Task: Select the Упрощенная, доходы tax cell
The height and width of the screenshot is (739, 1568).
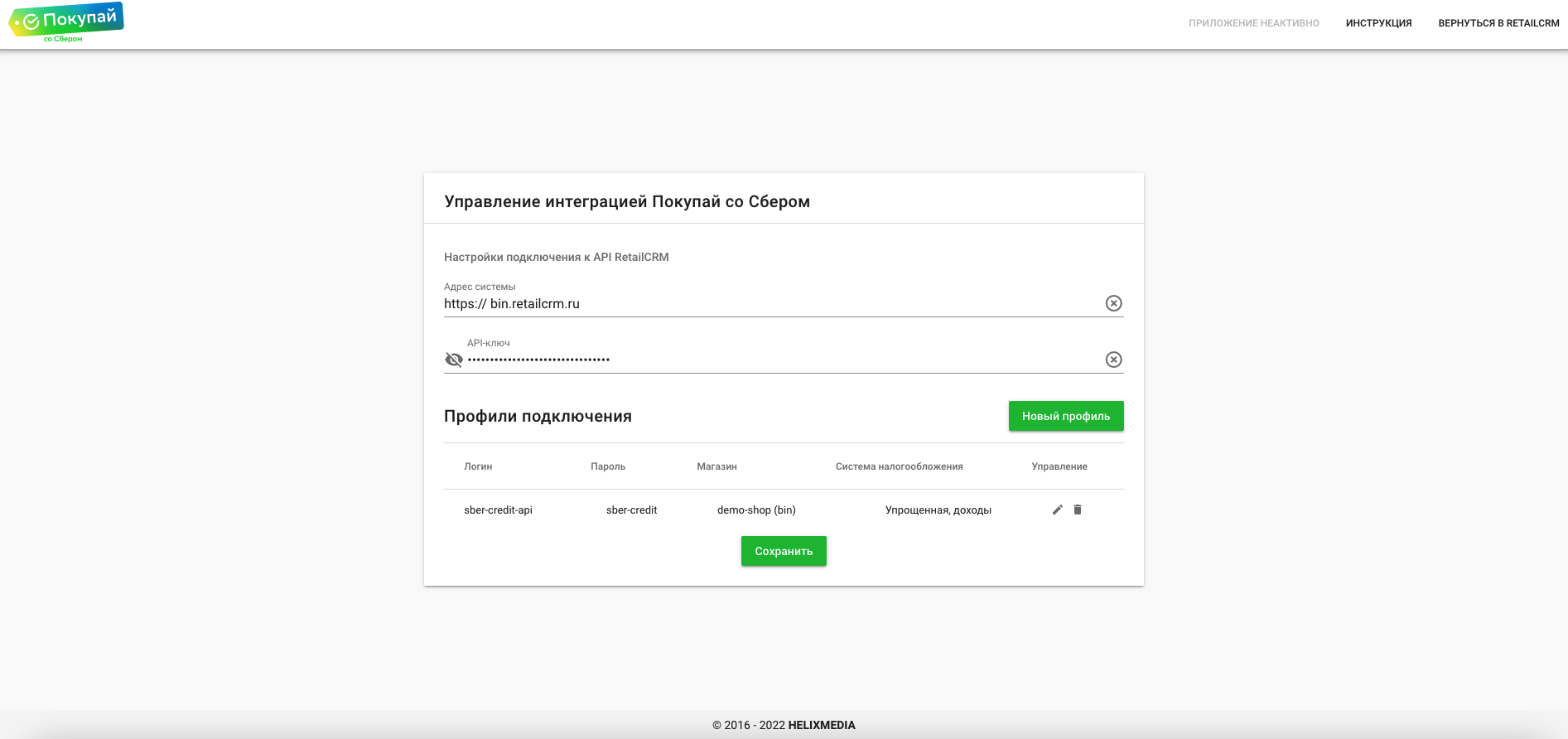Action: pos(938,510)
